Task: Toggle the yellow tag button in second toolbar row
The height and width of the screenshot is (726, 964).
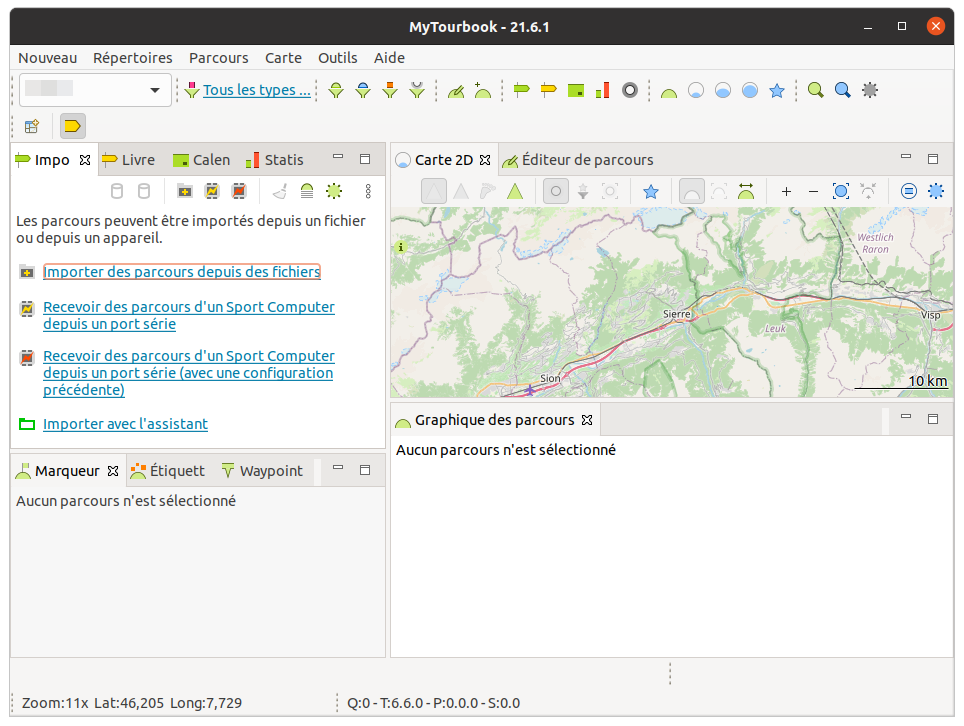Action: [73, 126]
